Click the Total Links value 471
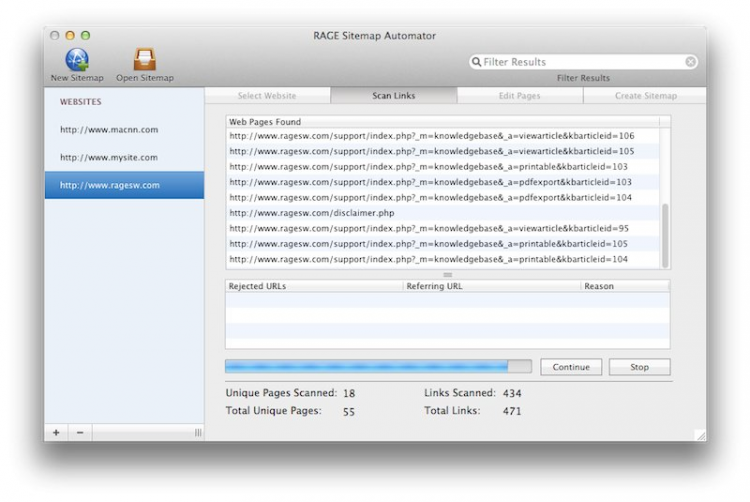Image resolution: width=750 pixels, height=502 pixels. tap(512, 411)
